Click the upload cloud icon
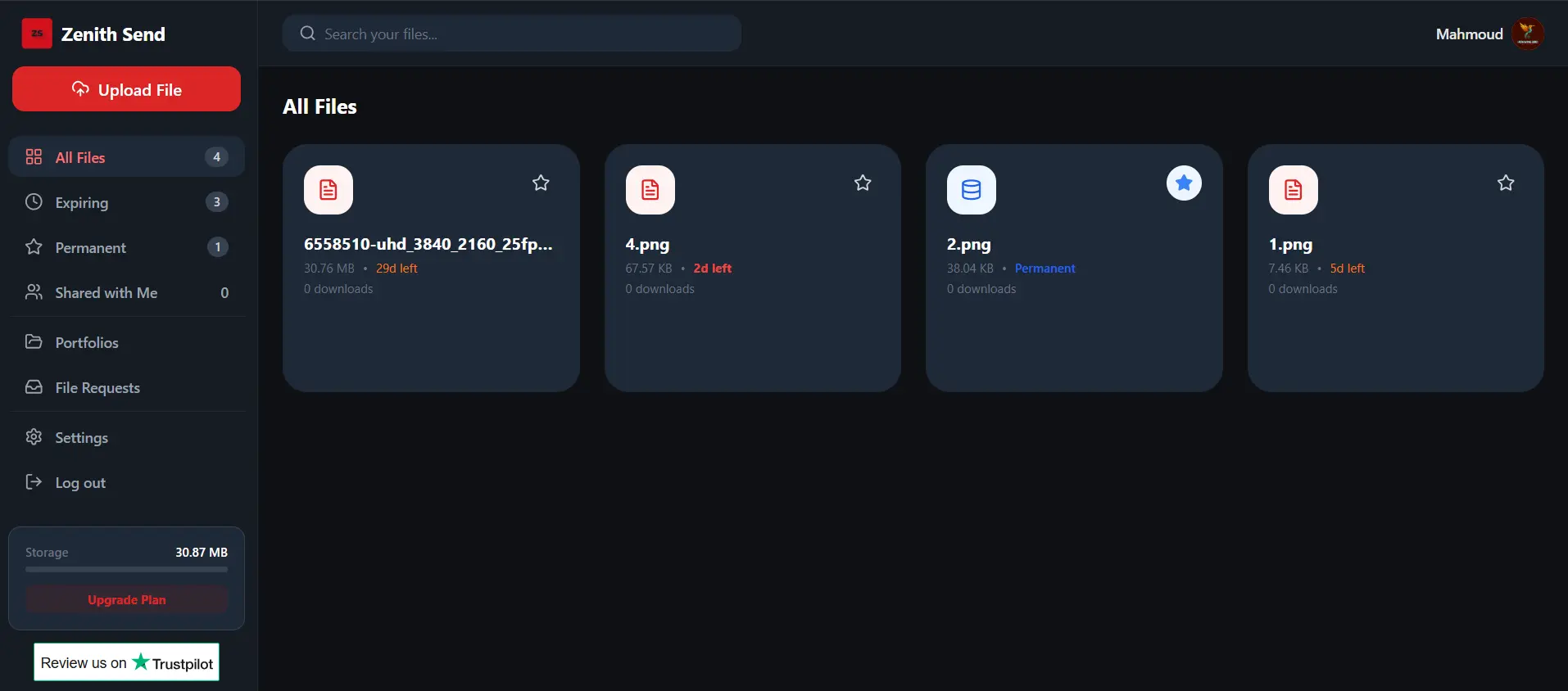1568x691 pixels. tap(80, 88)
